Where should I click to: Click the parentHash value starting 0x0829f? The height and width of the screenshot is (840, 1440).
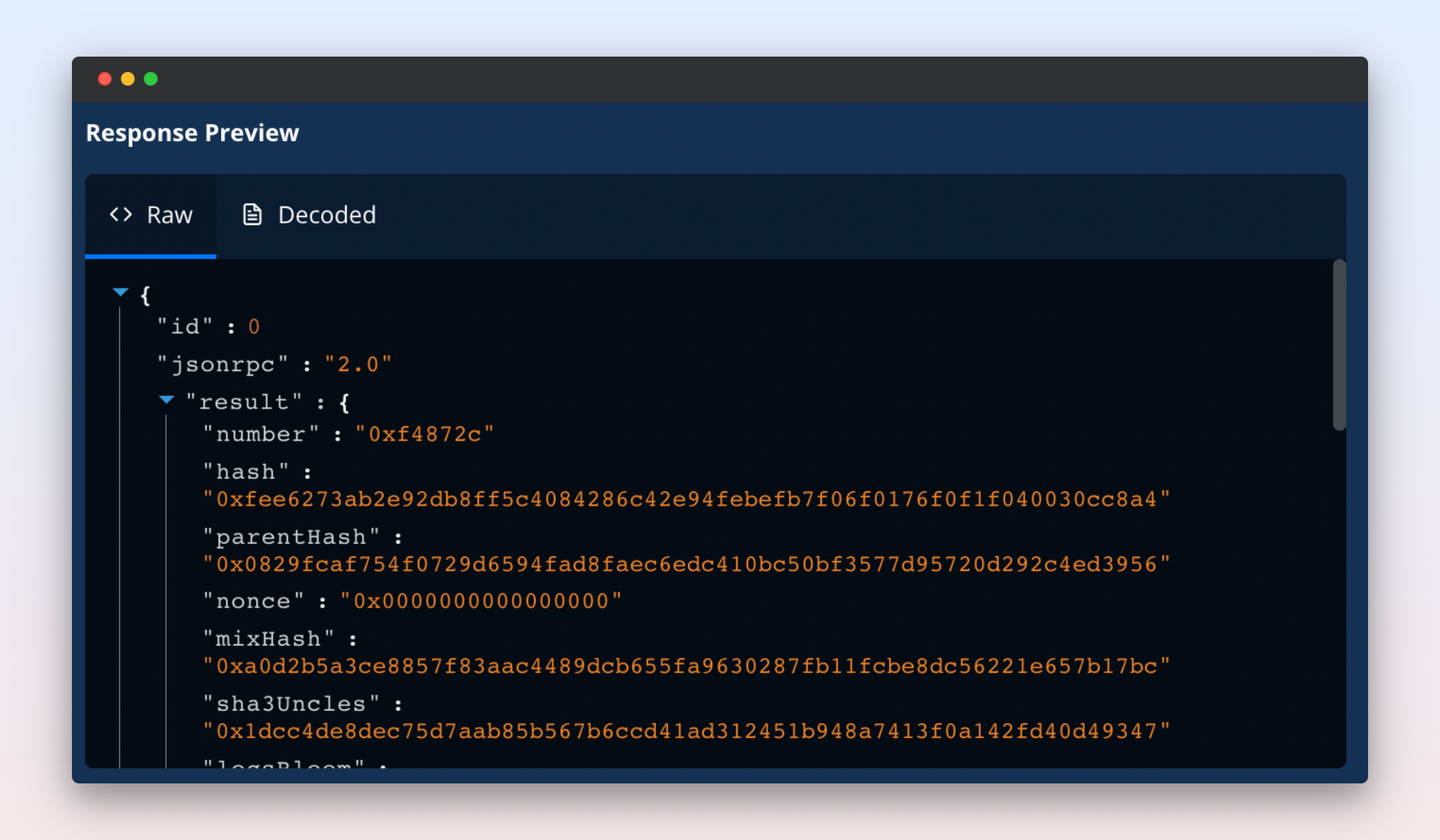click(686, 565)
